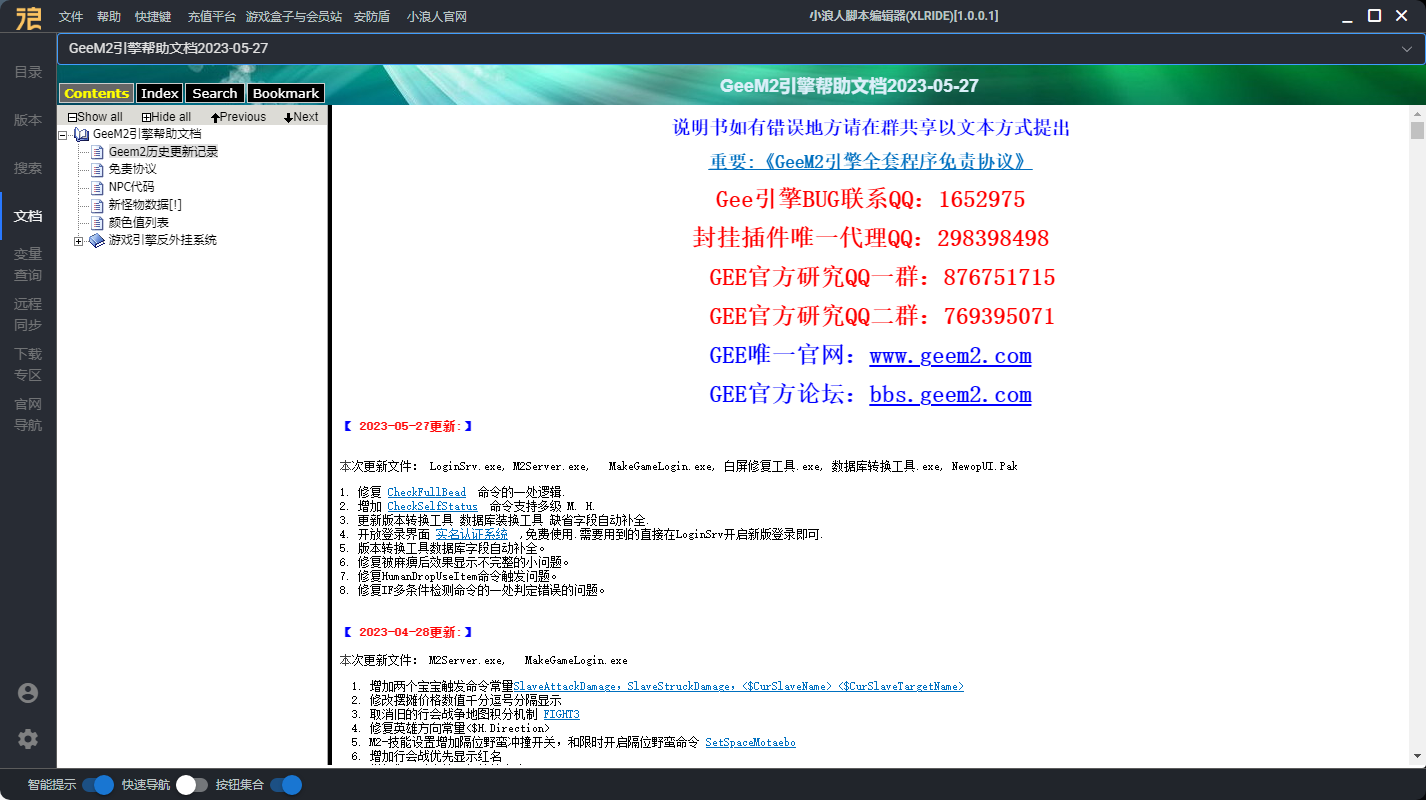Click the Next navigation button
The image size is (1426, 800).
click(300, 116)
